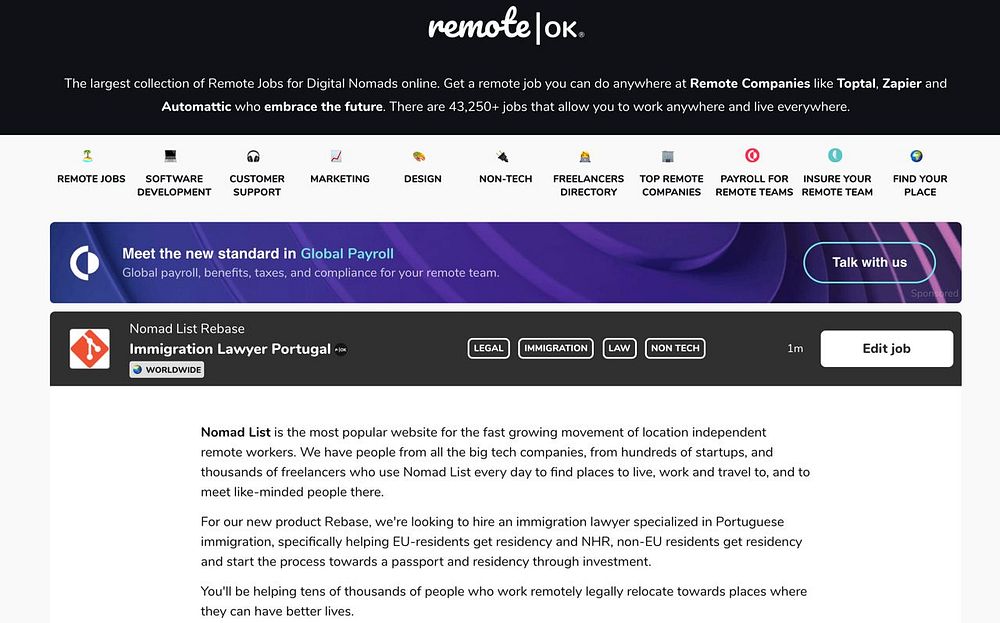
Task: Click the palm tree Remote Jobs icon
Action: (88, 156)
